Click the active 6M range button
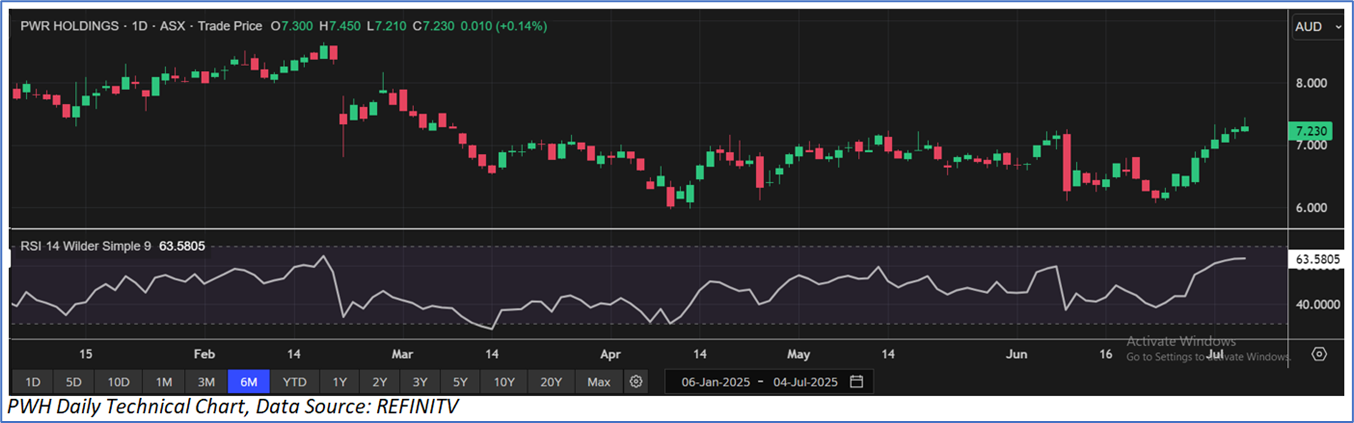 [x=249, y=382]
